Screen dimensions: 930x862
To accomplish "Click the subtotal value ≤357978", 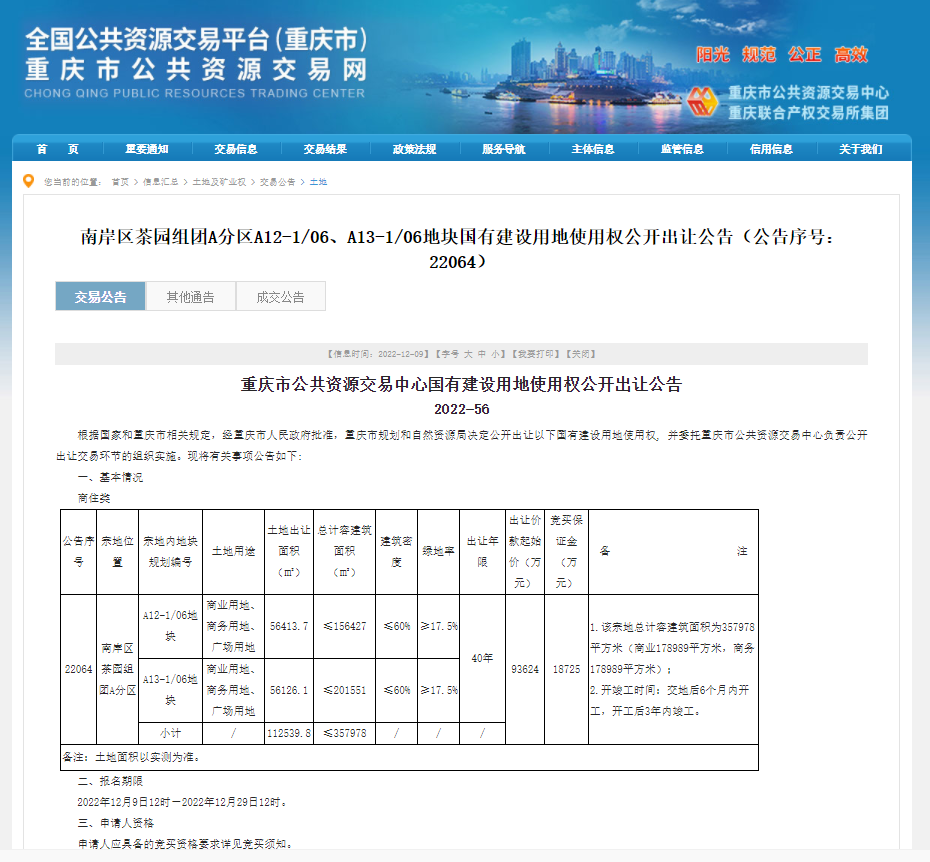I will pos(345,733).
